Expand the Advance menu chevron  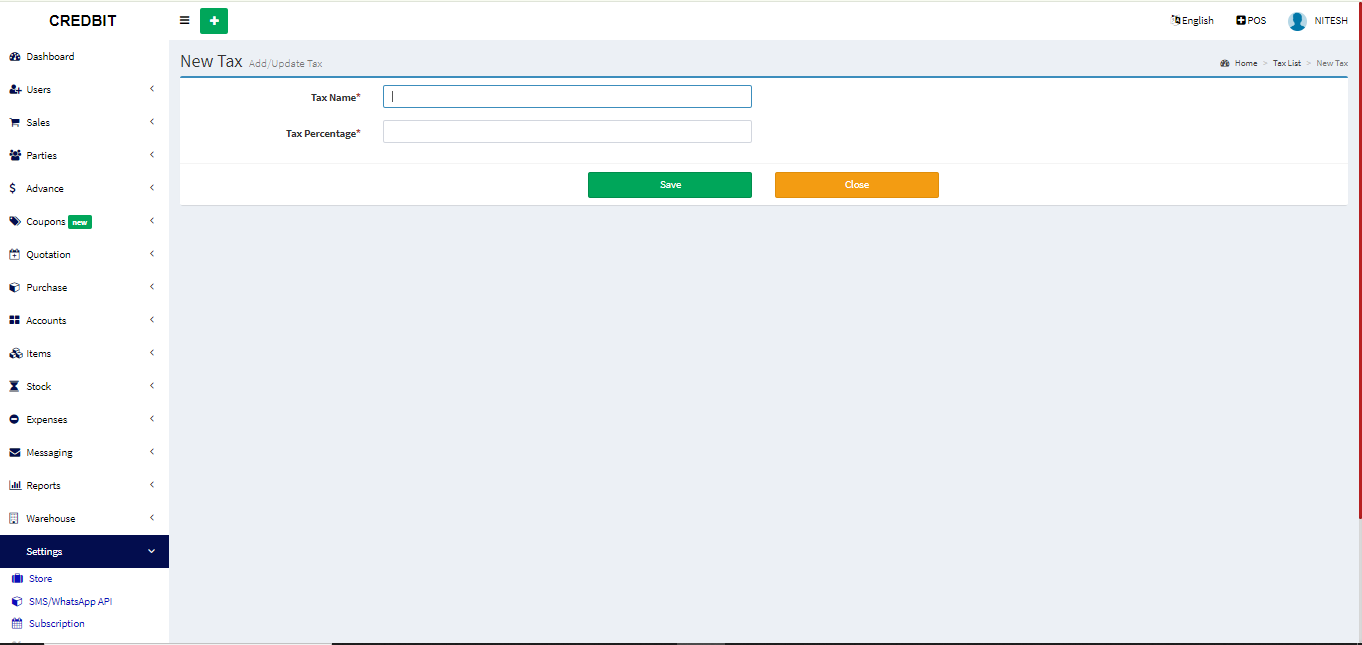click(x=152, y=188)
